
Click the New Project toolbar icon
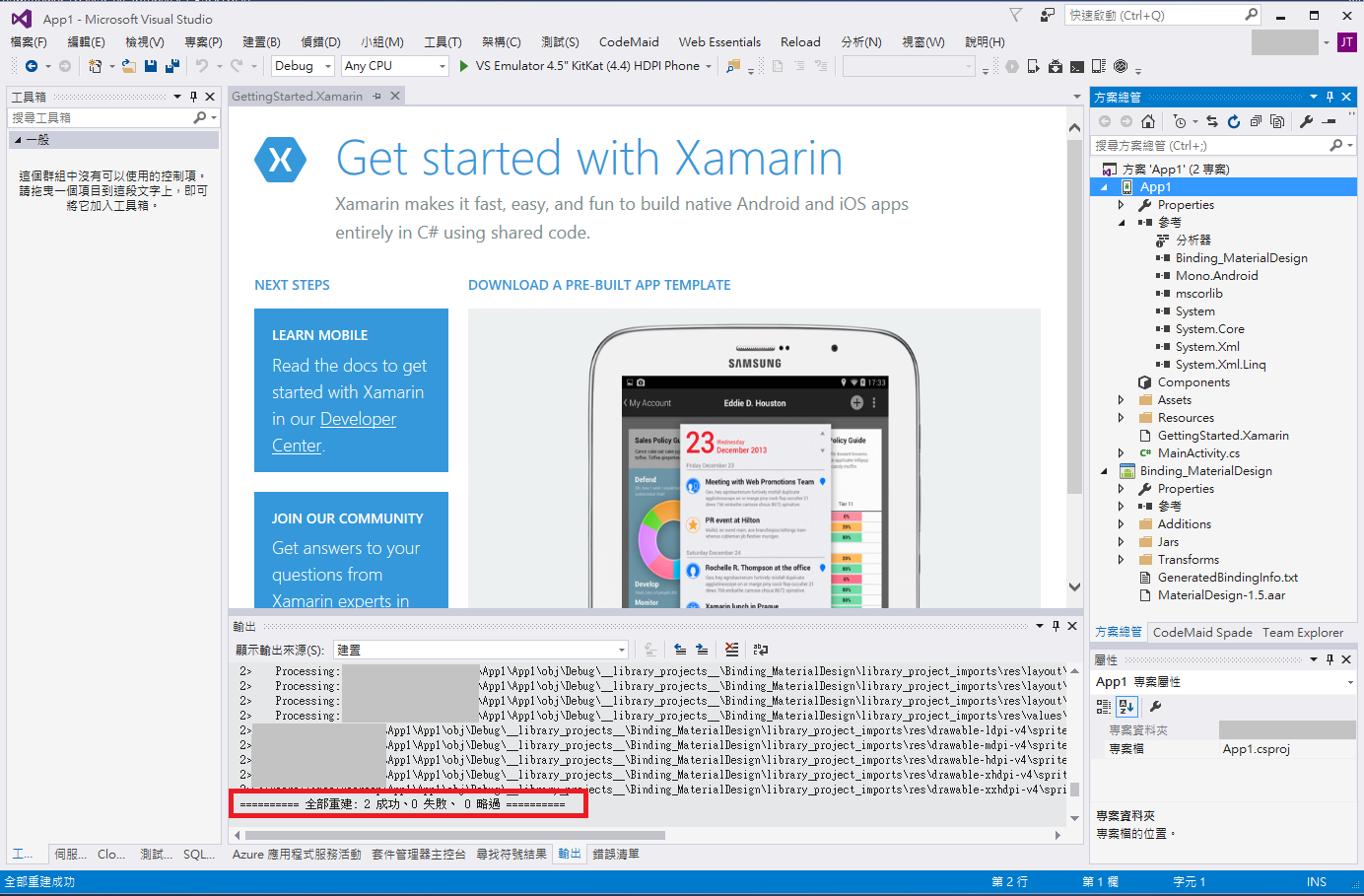point(95,66)
